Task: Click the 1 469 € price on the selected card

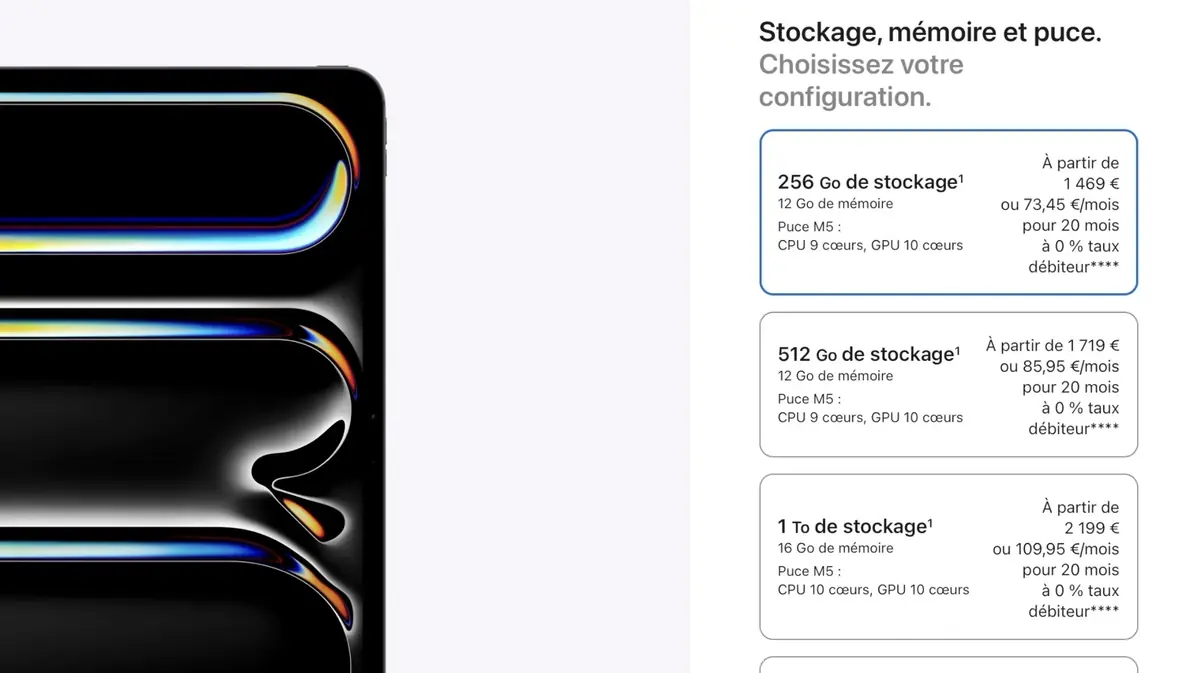Action: coord(1091,183)
